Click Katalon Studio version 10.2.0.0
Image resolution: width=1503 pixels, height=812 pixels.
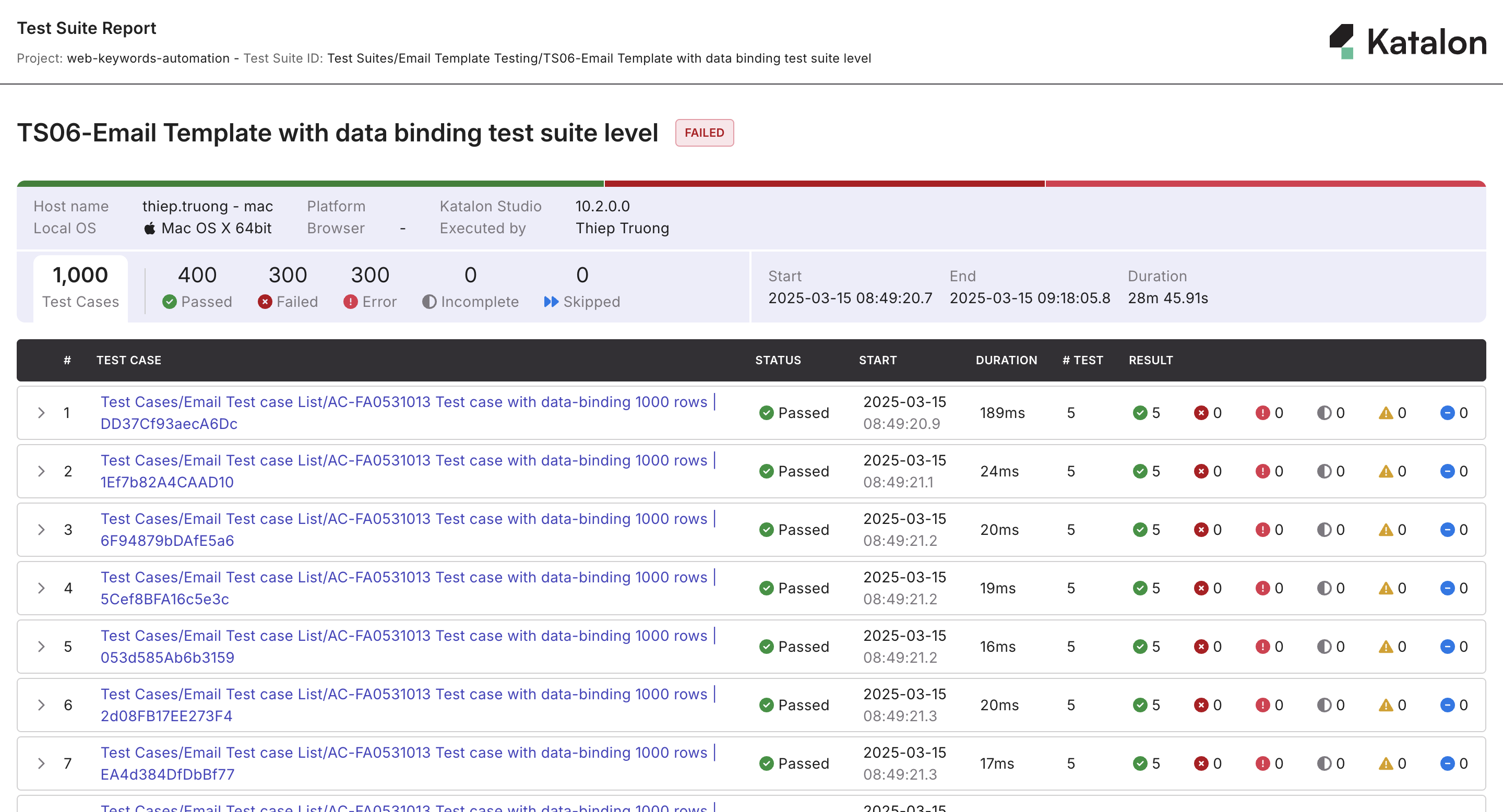602,206
